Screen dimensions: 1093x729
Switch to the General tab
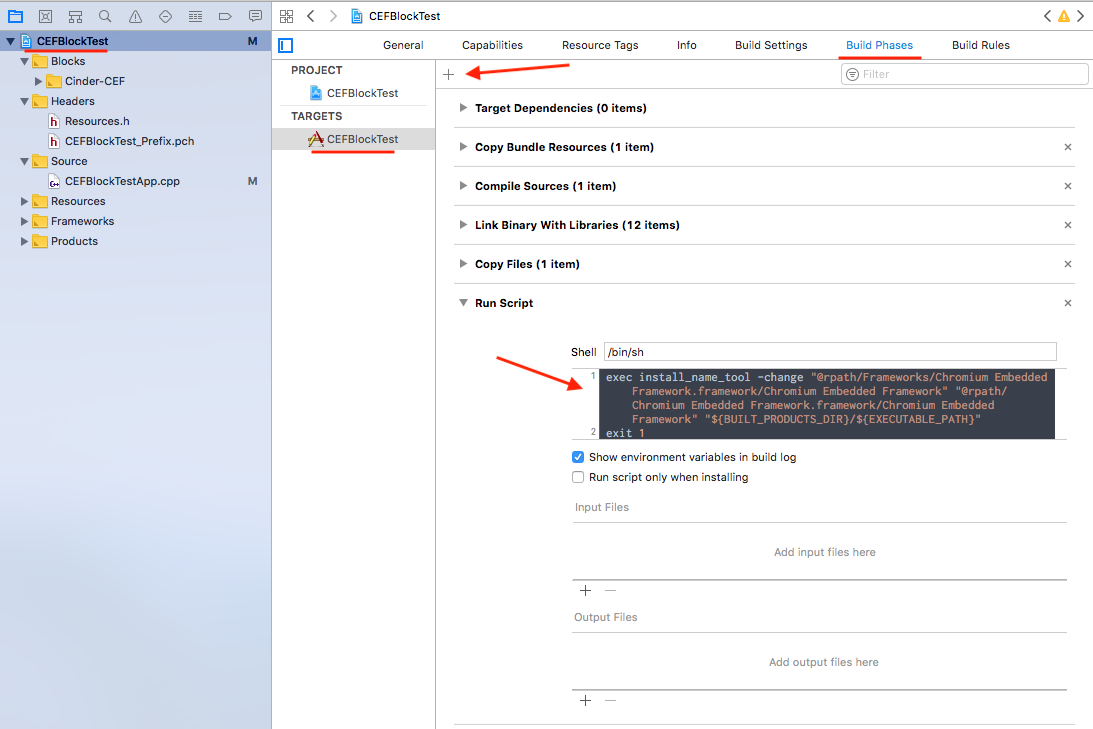coord(403,45)
